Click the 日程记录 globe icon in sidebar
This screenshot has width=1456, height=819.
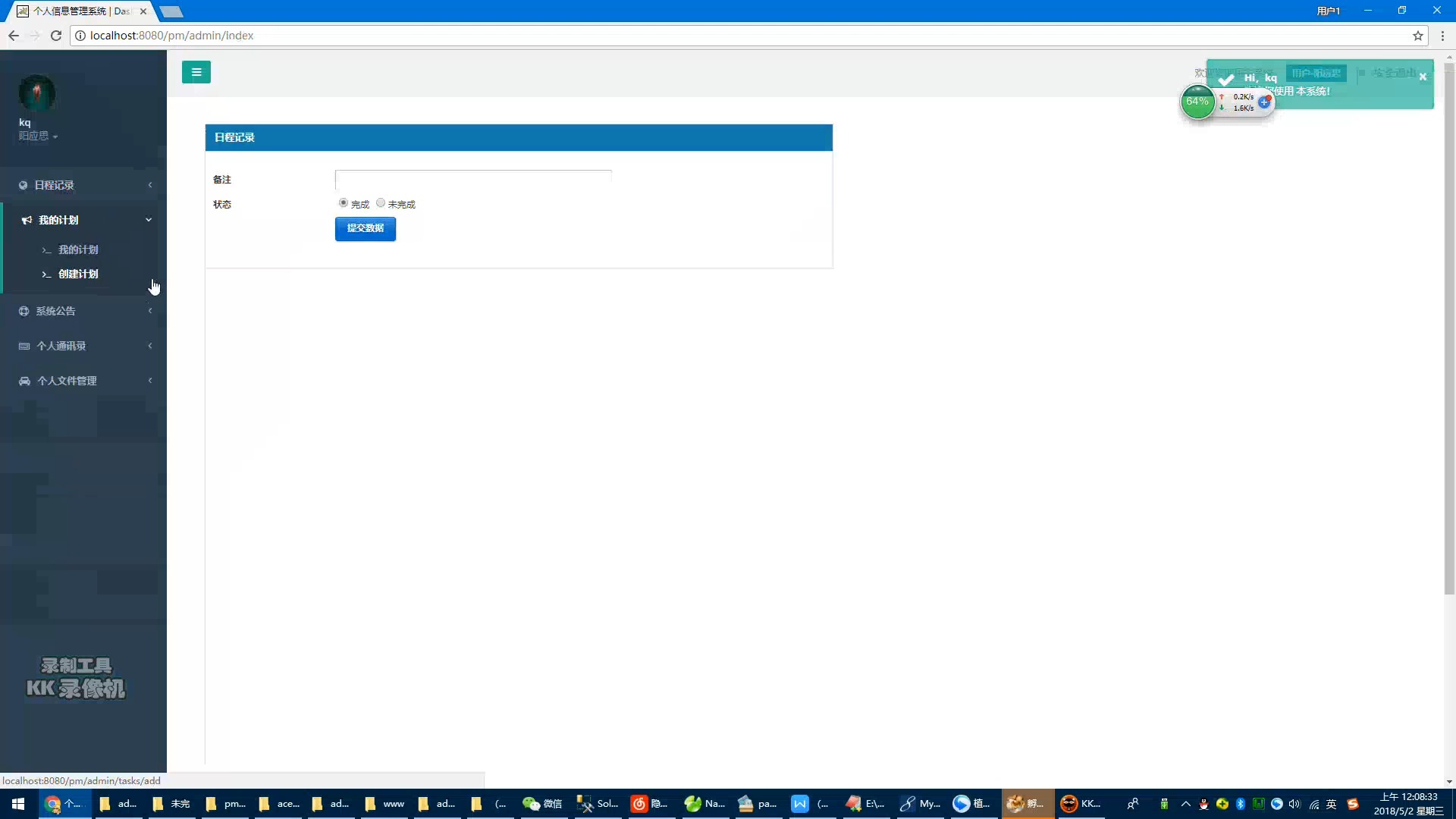[x=23, y=185]
